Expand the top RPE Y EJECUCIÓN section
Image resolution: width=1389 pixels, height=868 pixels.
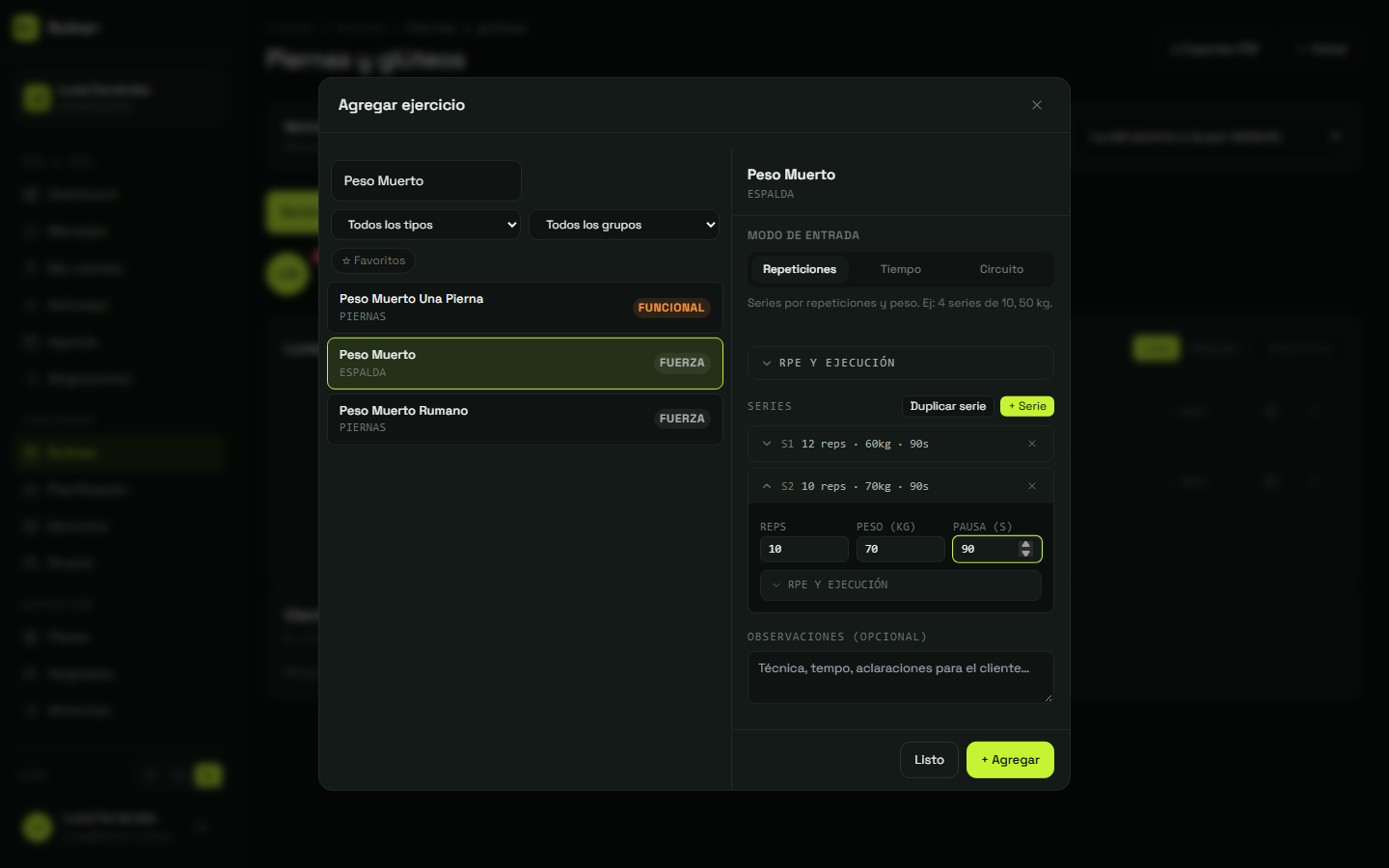[901, 363]
